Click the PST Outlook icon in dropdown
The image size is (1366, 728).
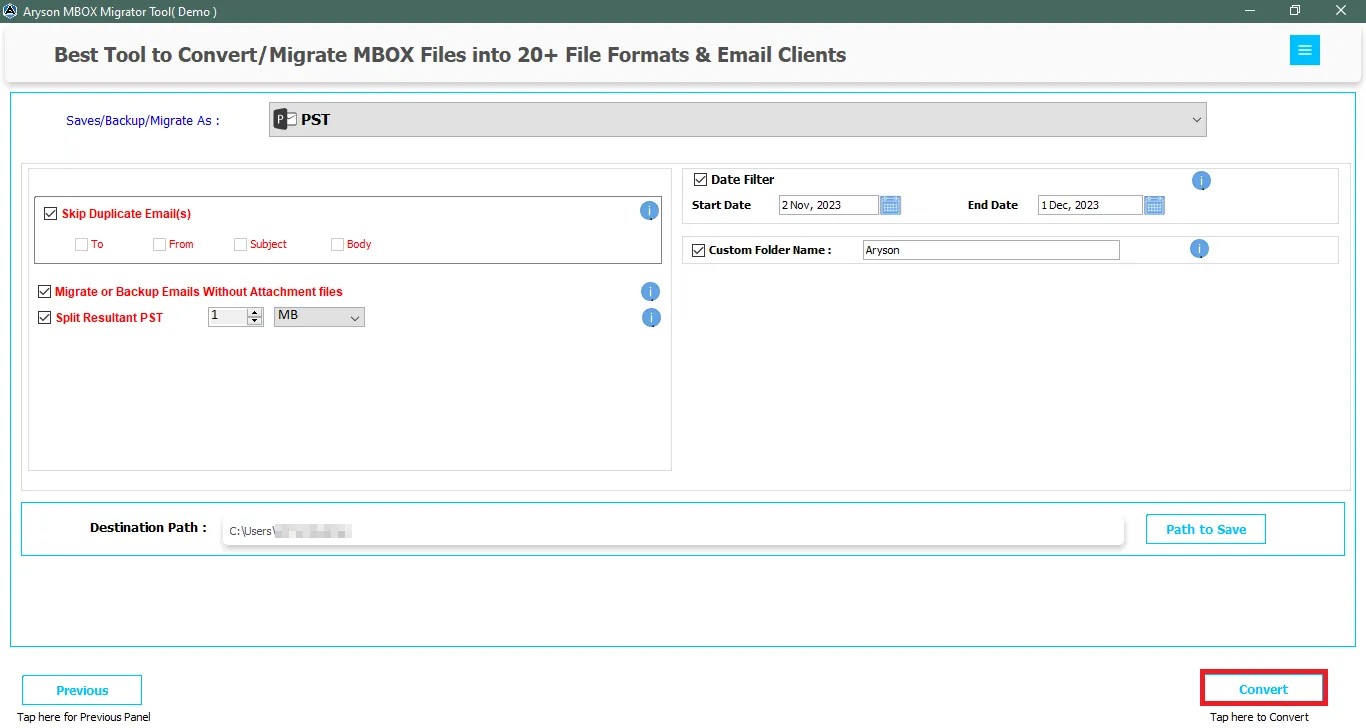(286, 119)
